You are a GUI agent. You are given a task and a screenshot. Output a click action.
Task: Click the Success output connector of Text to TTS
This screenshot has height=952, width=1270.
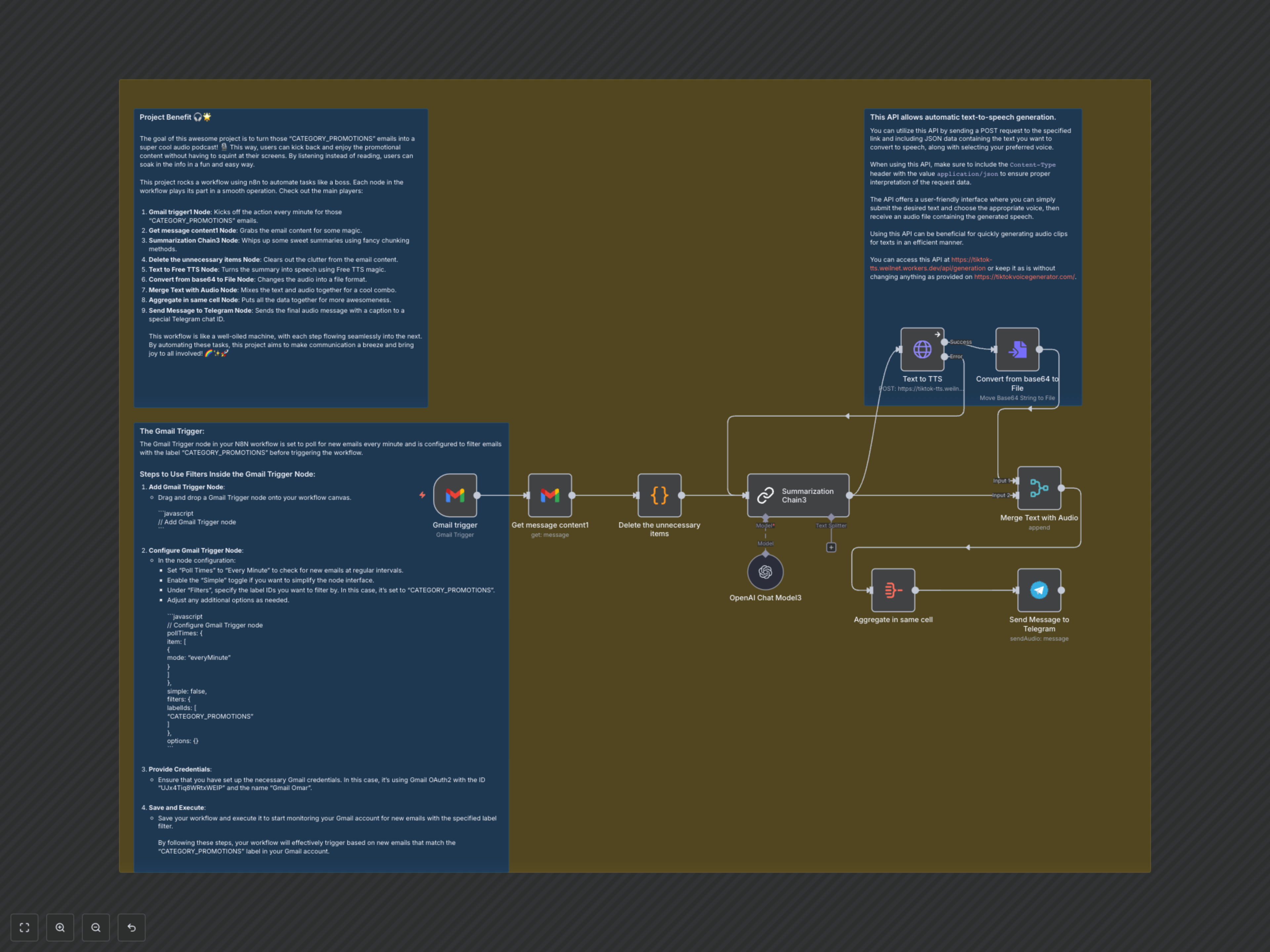[x=945, y=342]
